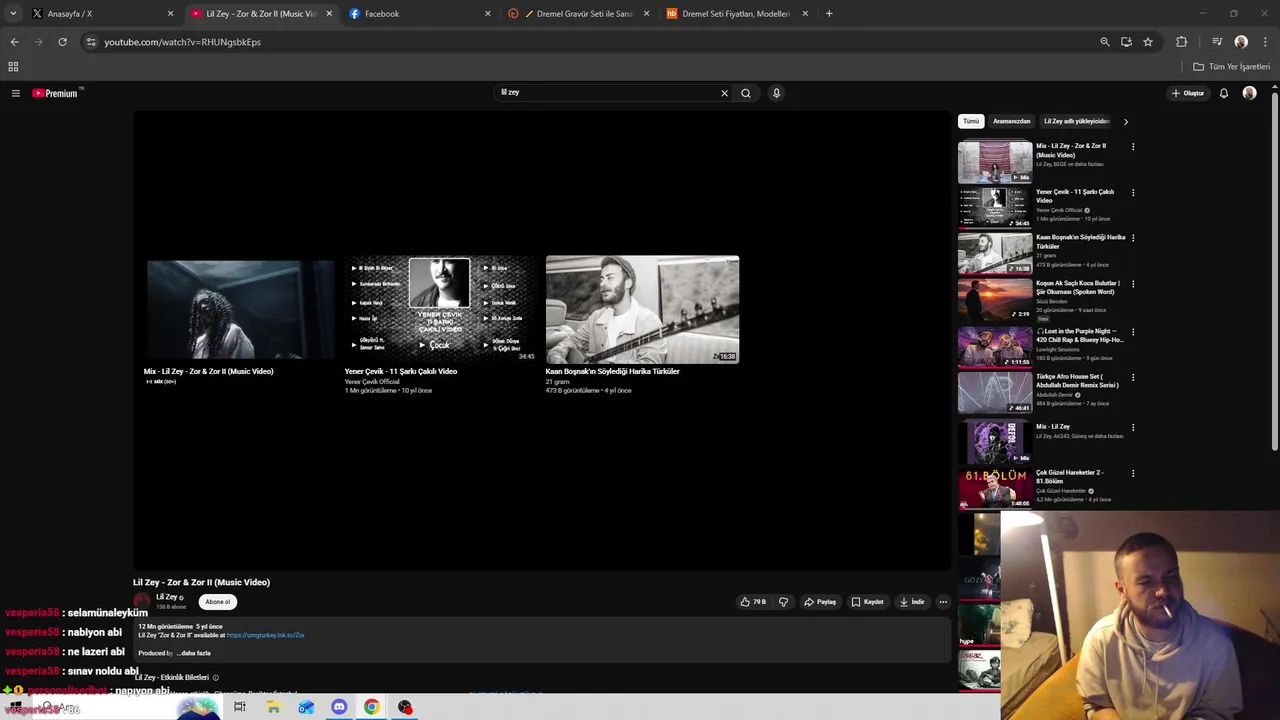1280x720 pixels.
Task: Open Chrome three-dot menu
Action: click(x=1266, y=42)
